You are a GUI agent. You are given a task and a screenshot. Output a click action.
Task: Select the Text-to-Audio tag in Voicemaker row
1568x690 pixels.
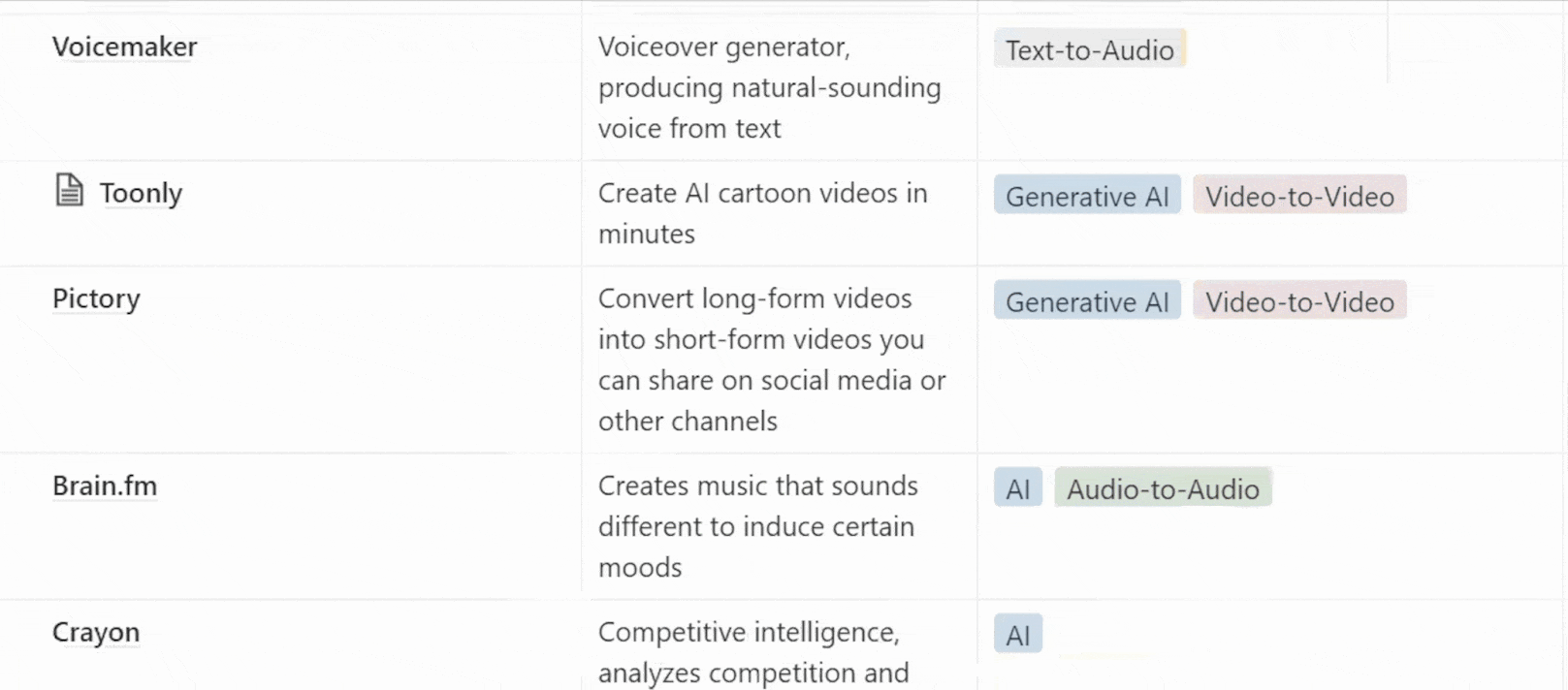(1089, 49)
